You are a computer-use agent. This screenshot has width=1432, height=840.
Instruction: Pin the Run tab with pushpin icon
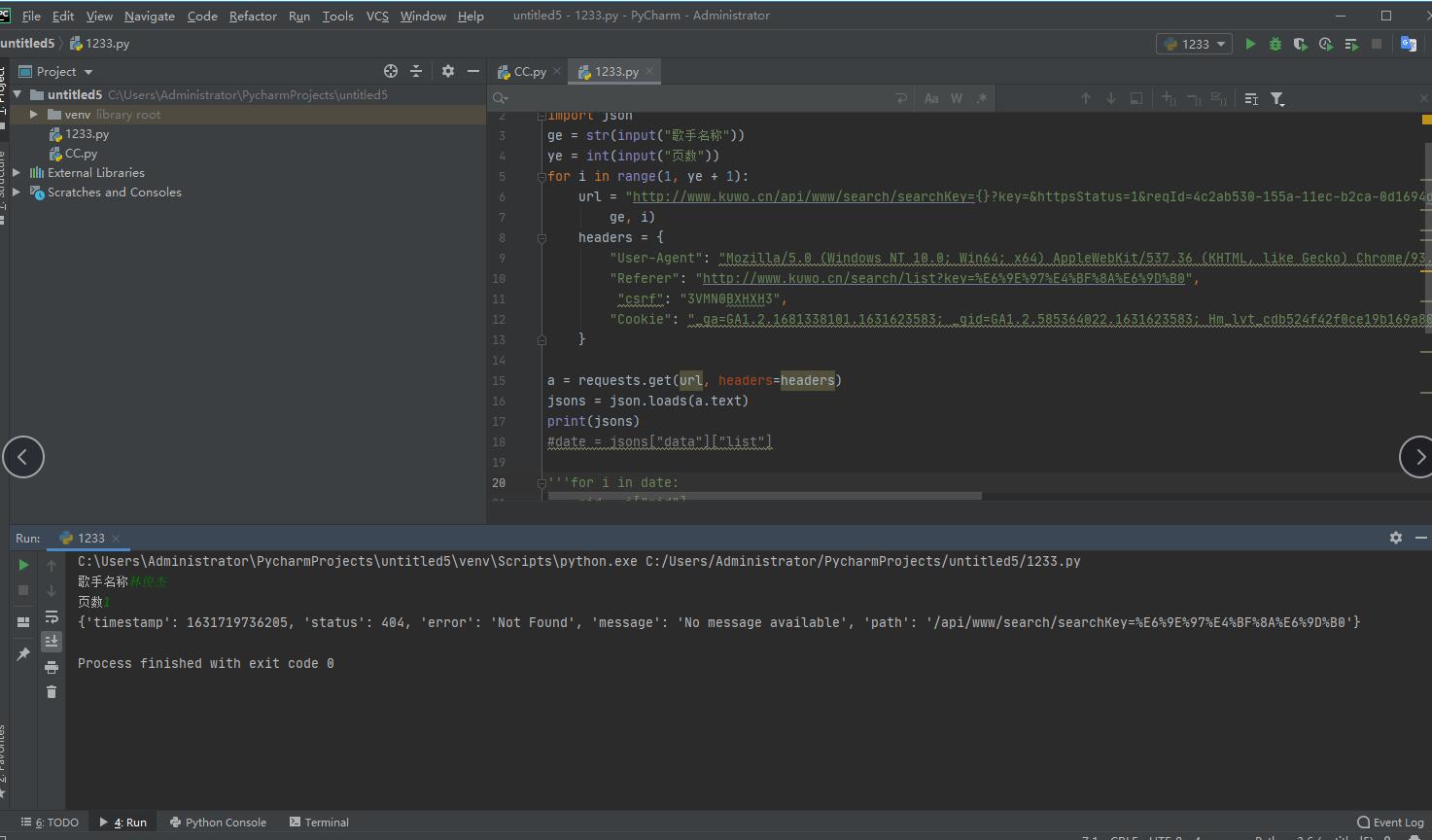tap(23, 654)
